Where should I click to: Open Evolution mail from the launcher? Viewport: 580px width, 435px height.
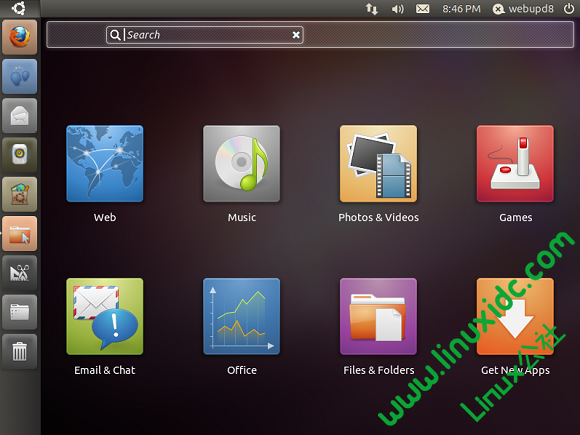coord(20,116)
